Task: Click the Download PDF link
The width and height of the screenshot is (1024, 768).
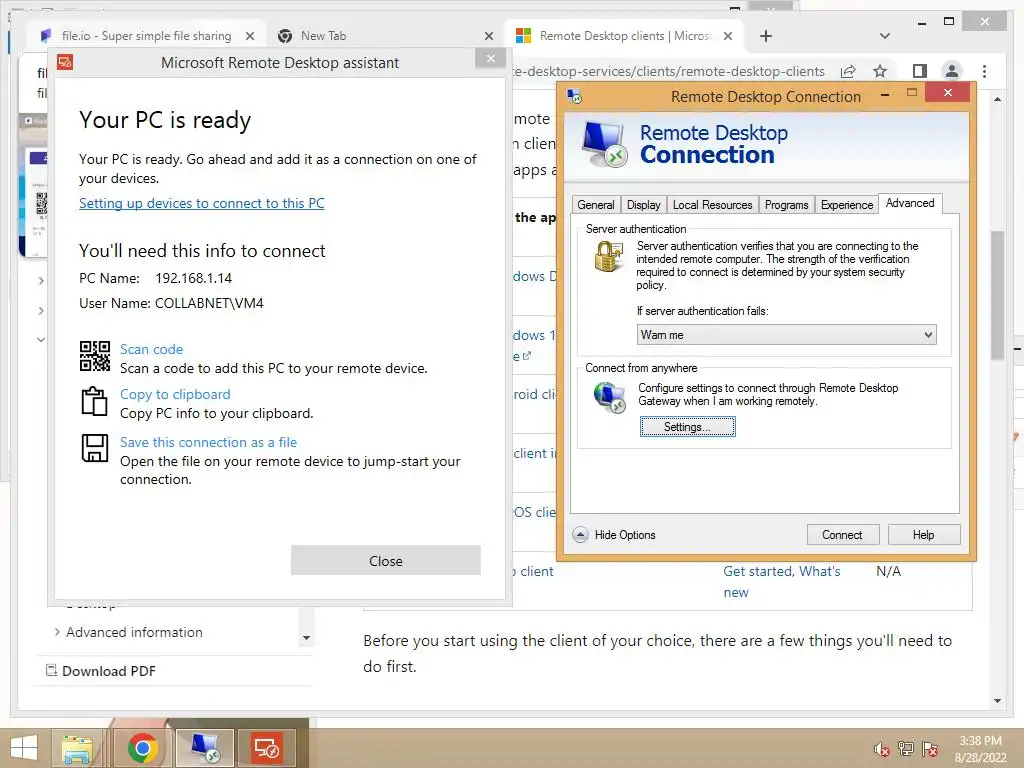Action: pyautogui.click(x=108, y=671)
